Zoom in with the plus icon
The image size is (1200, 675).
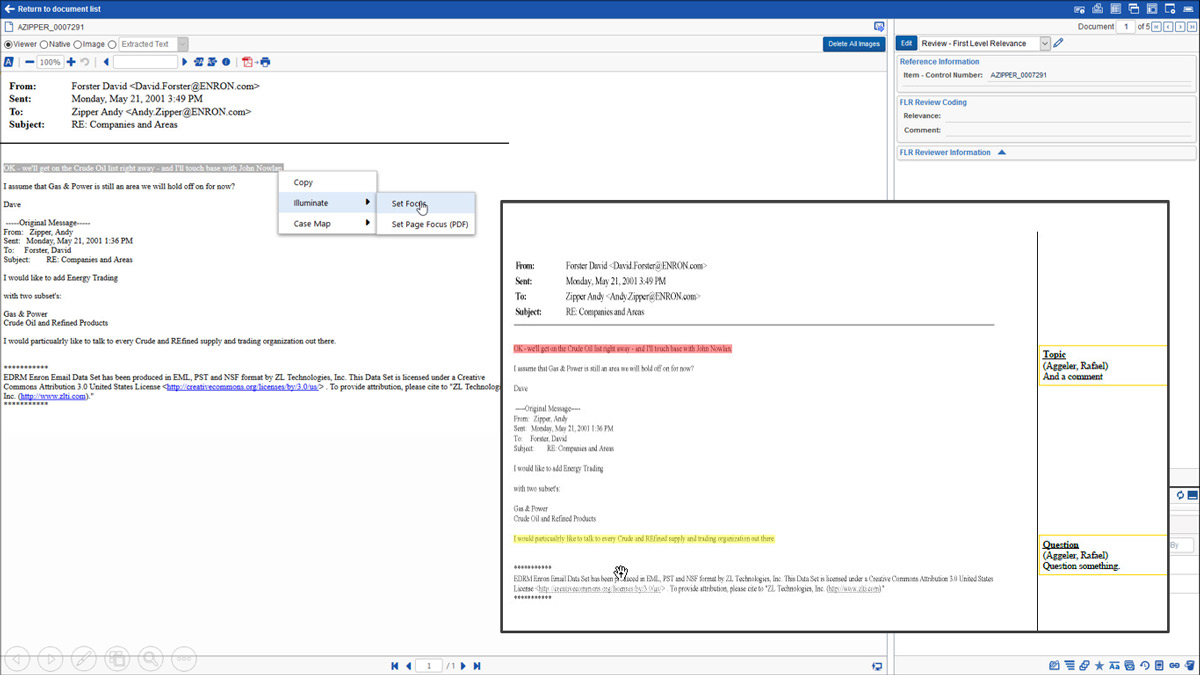(71, 62)
